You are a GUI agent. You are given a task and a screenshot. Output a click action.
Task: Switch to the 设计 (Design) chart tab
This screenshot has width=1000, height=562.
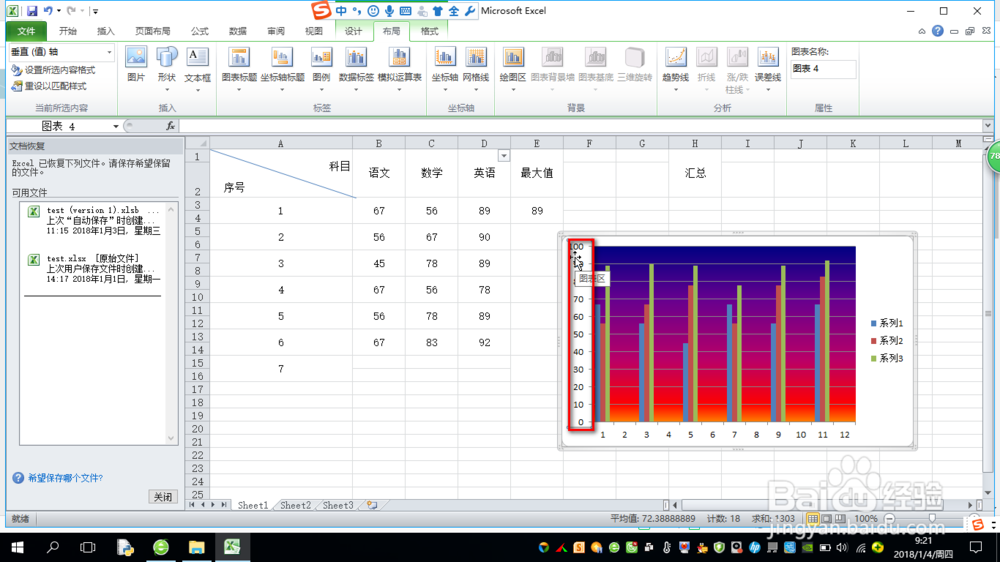(x=353, y=31)
